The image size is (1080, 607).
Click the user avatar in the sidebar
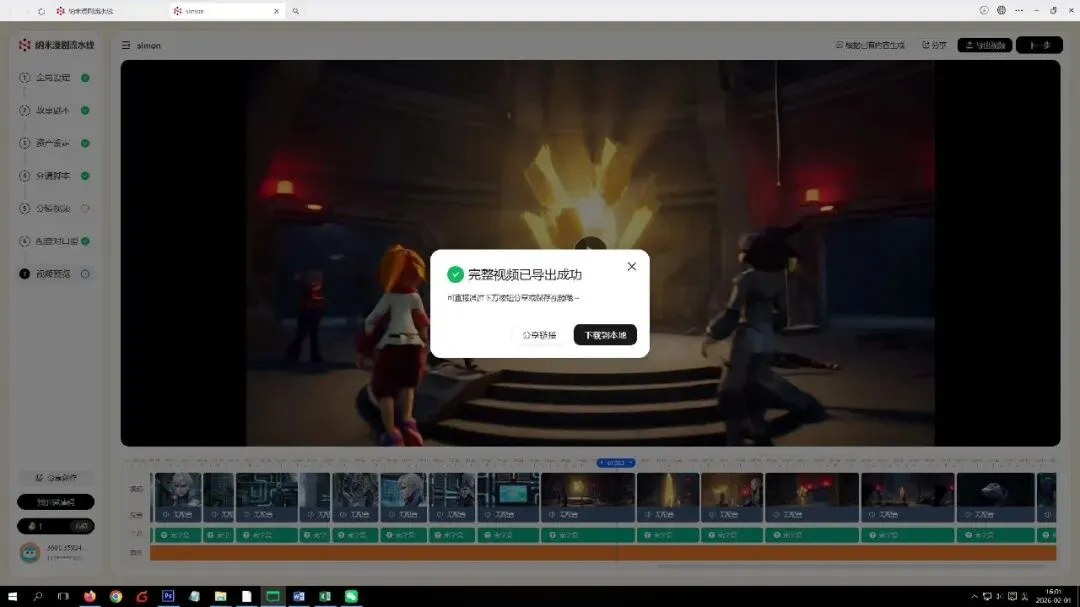coord(30,553)
